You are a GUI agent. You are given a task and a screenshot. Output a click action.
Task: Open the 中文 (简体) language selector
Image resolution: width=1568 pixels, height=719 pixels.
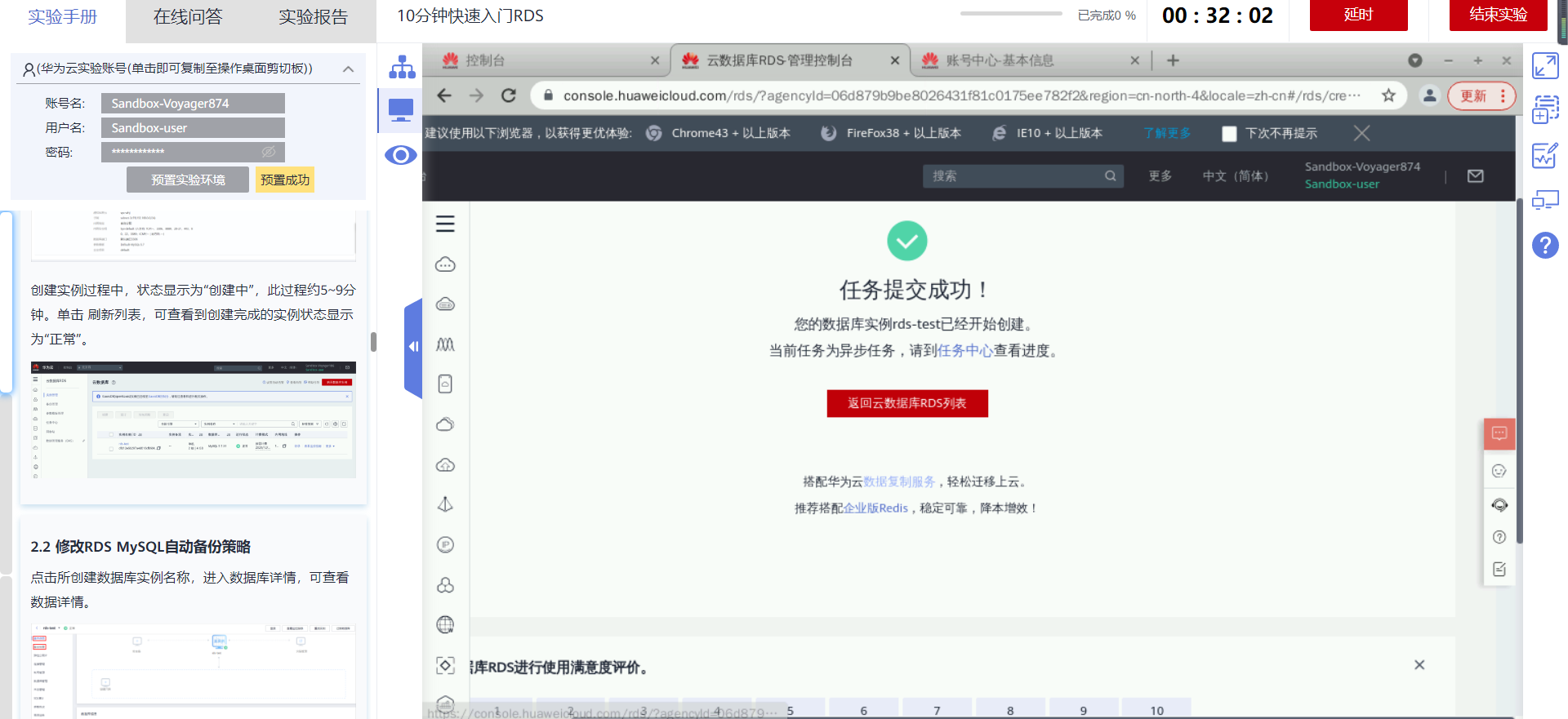click(1236, 176)
